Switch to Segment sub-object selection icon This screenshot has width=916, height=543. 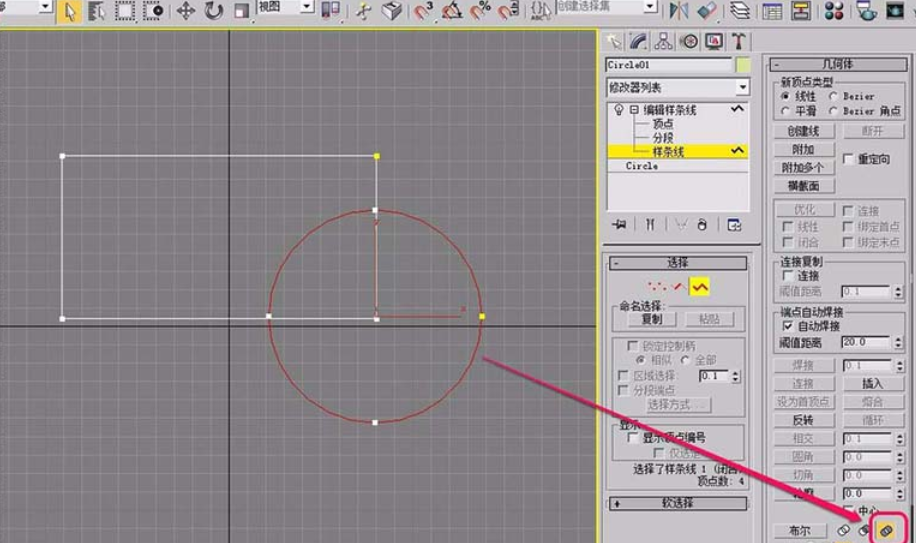click(679, 287)
